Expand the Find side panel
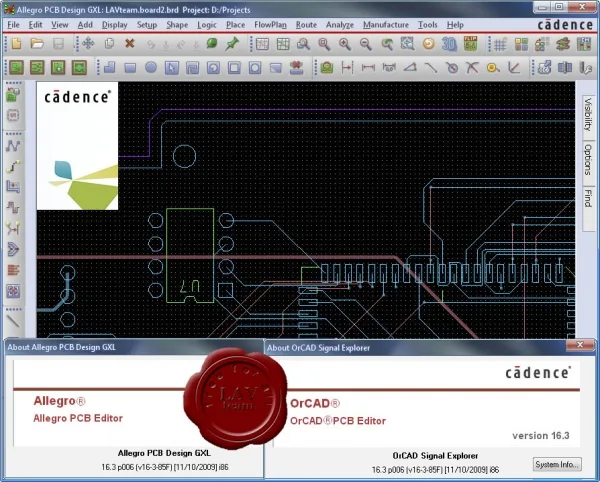 click(588, 198)
